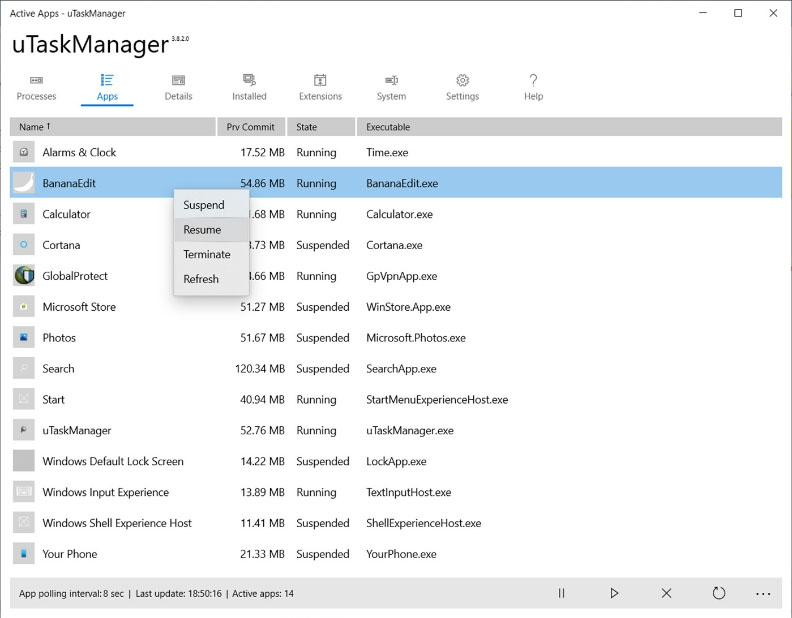The height and width of the screenshot is (618, 792).
Task: Select the Your Phone app name
Action: [x=70, y=554]
